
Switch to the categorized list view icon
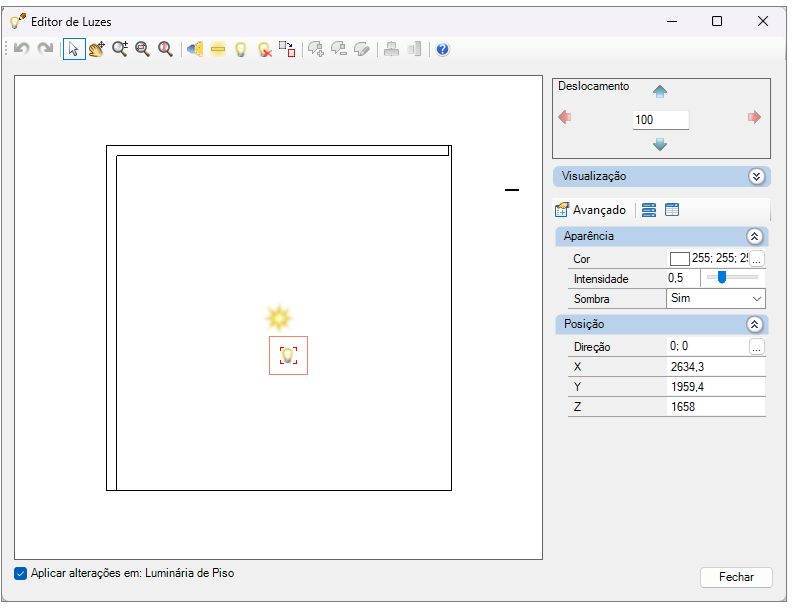[x=649, y=210]
